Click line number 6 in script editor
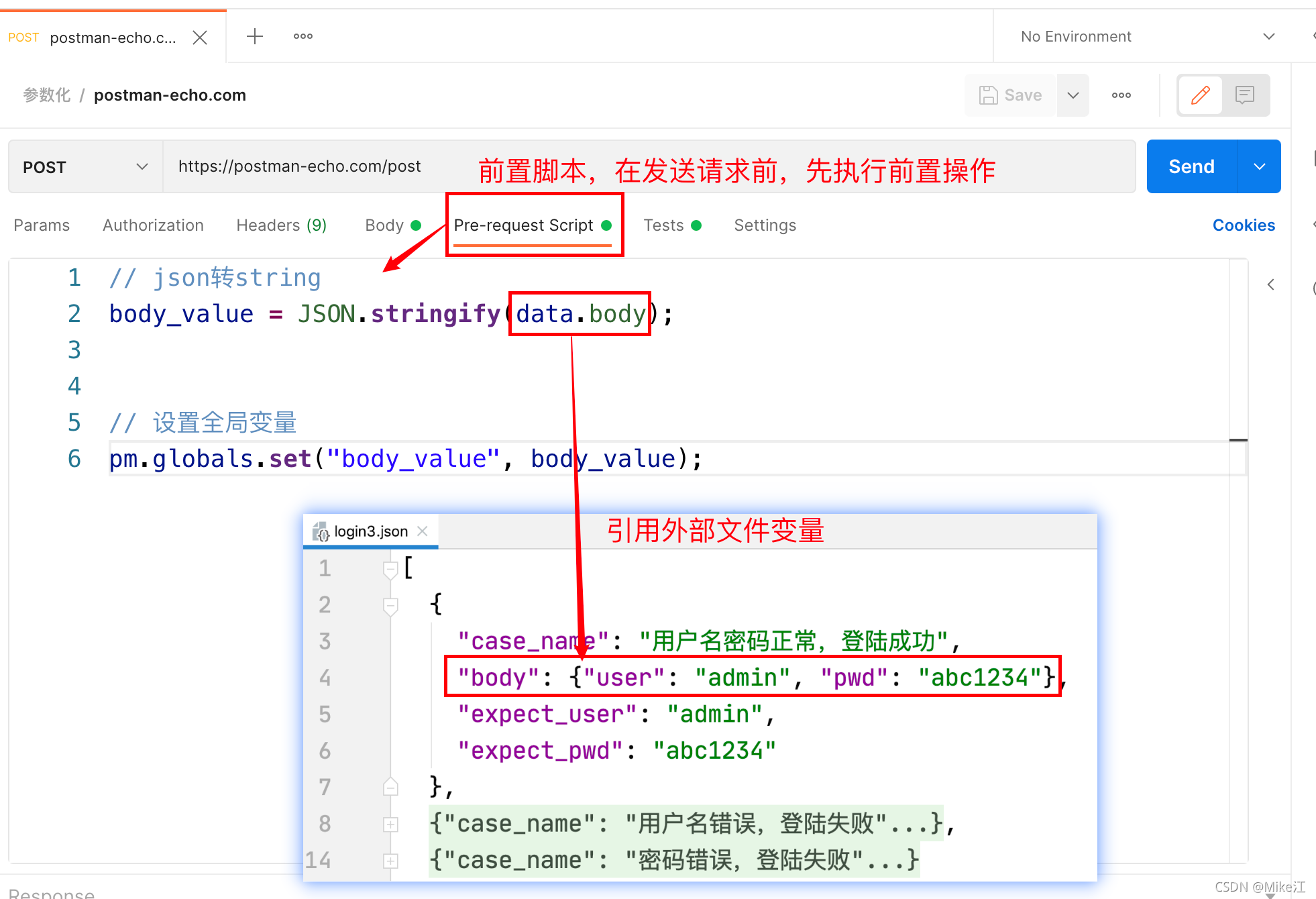The width and height of the screenshot is (1316, 899). click(x=74, y=459)
